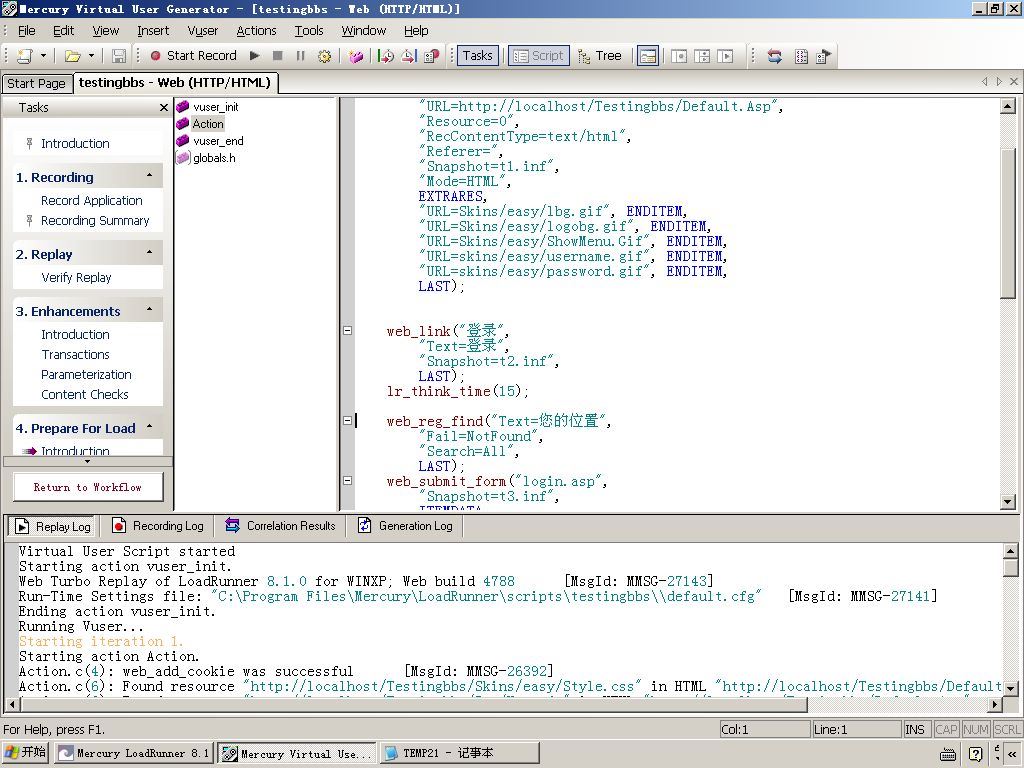
Task: Open Parameterization task link
Action: tap(86, 375)
